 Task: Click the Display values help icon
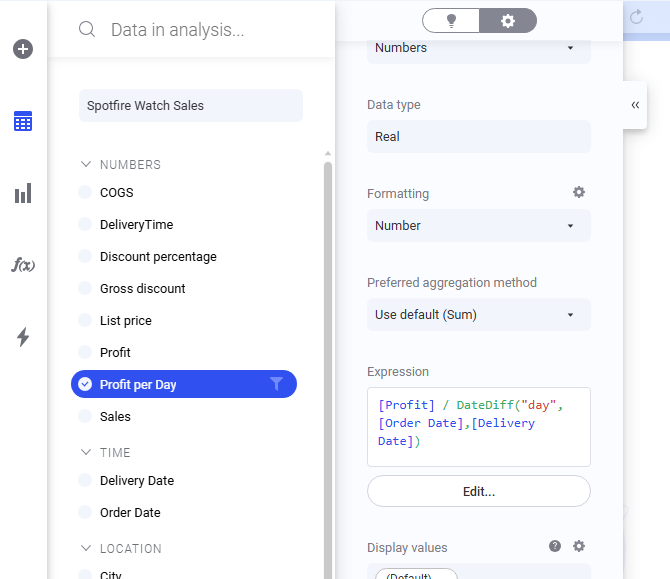coord(555,546)
